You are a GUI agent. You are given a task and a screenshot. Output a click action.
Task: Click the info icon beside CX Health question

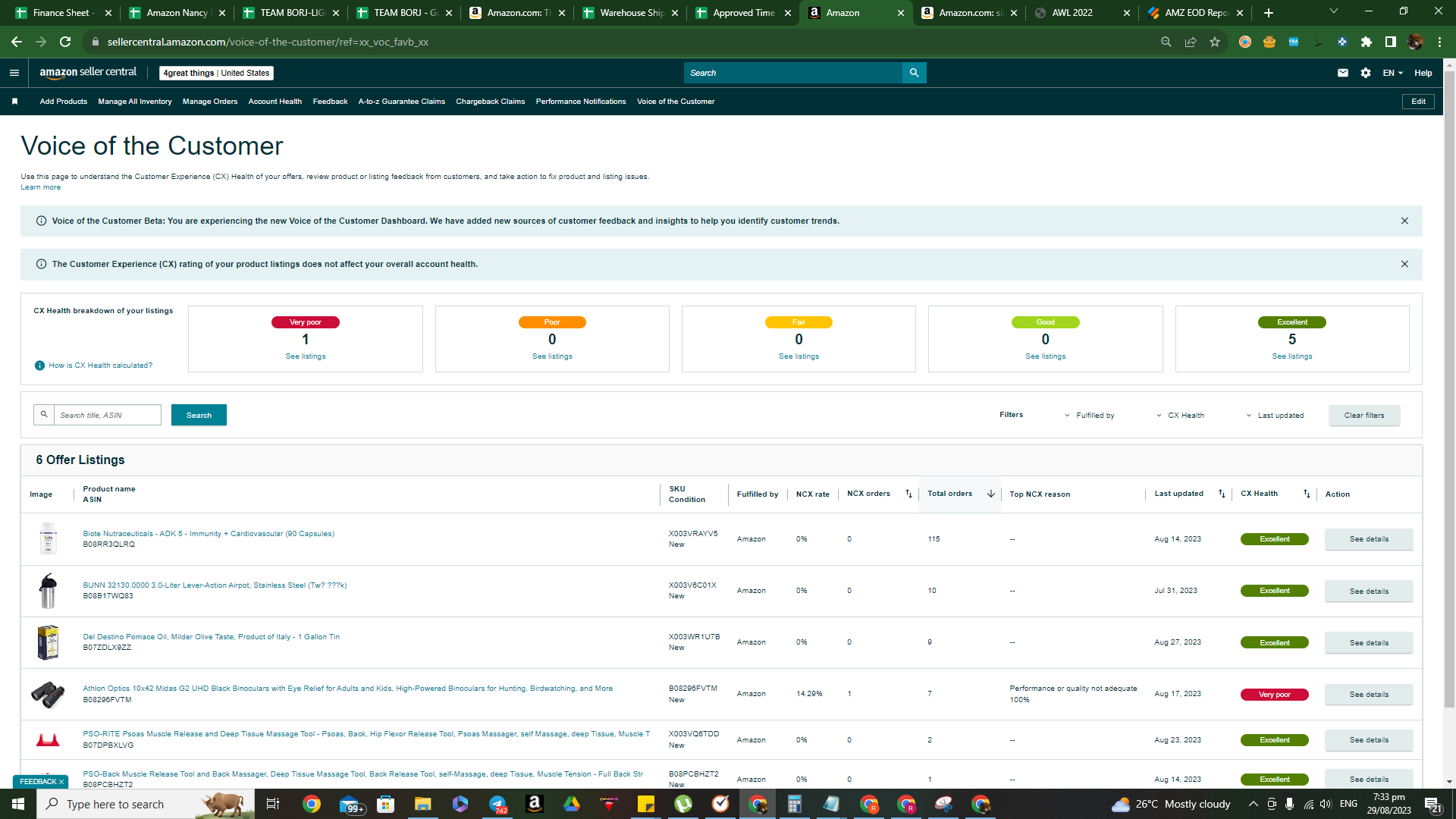pyautogui.click(x=39, y=366)
